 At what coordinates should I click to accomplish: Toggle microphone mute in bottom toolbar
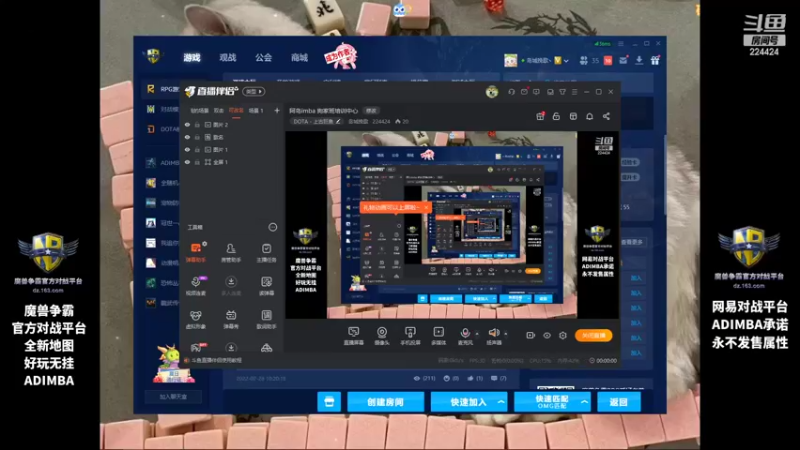465,333
